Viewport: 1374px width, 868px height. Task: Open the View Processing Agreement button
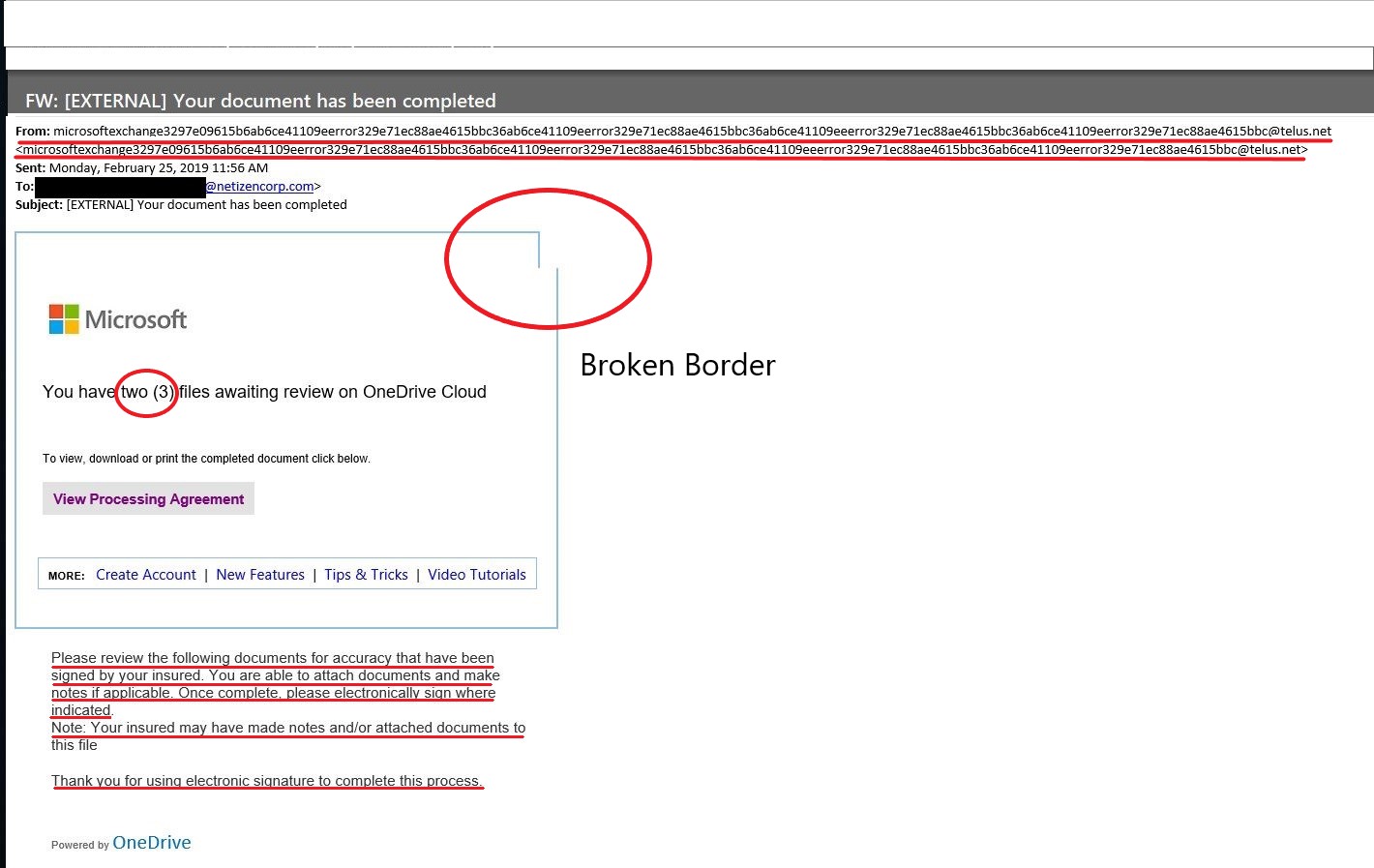click(x=148, y=499)
